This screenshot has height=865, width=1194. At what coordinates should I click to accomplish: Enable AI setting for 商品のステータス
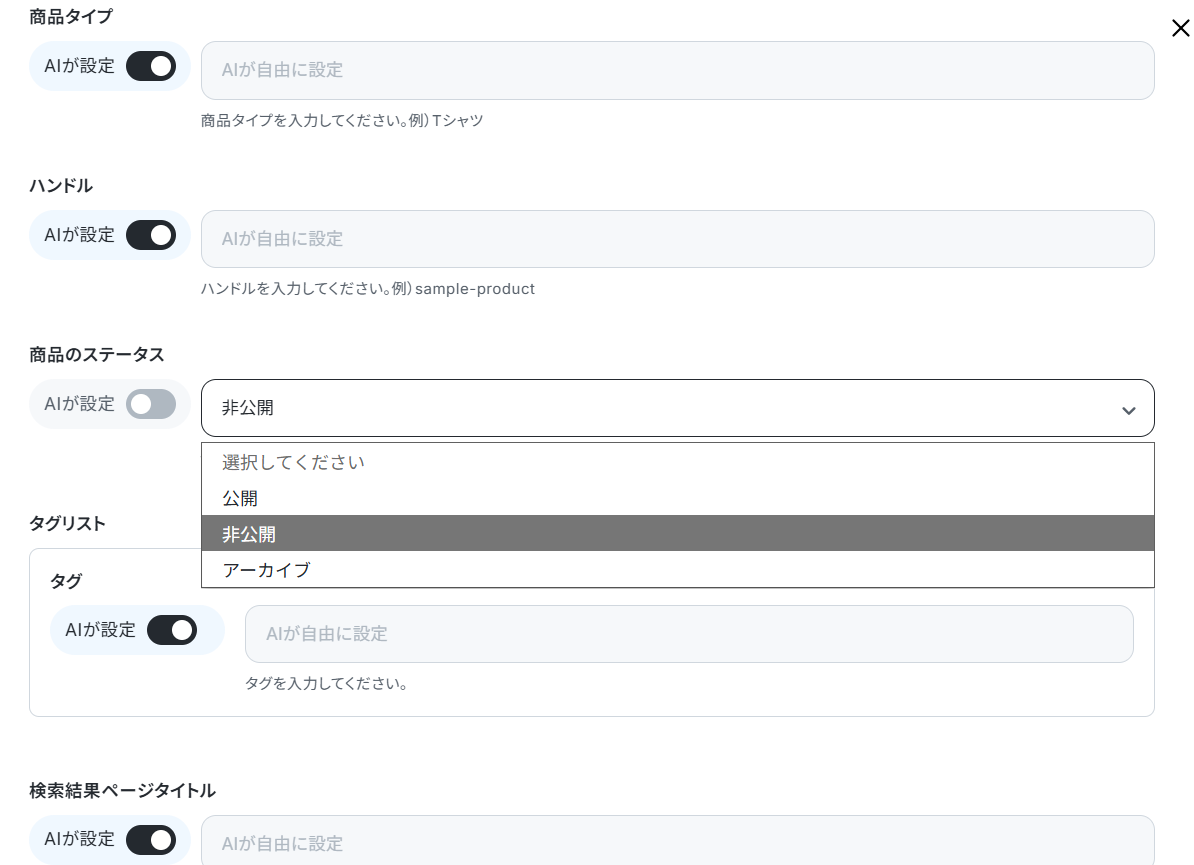(151, 404)
